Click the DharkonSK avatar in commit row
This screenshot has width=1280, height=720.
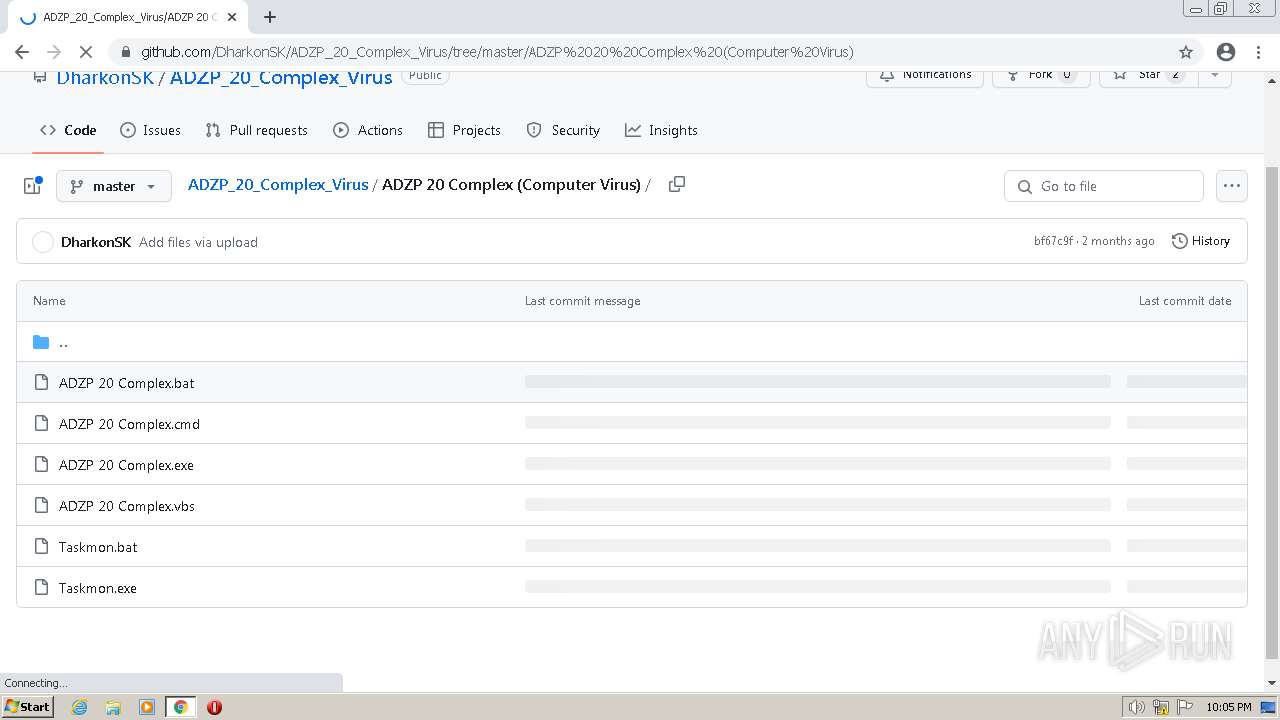pyautogui.click(x=43, y=242)
